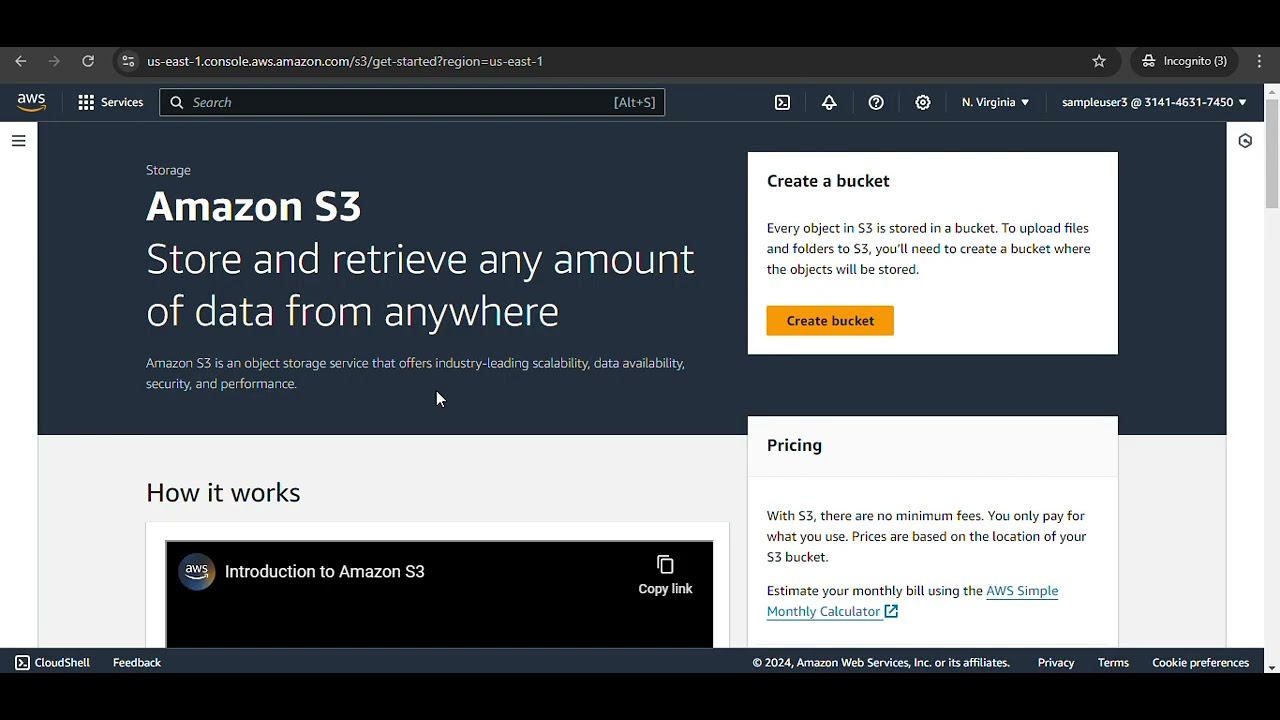Open CloudShell in the footer bar
Screen dimensions: 1280x720
coord(52,662)
